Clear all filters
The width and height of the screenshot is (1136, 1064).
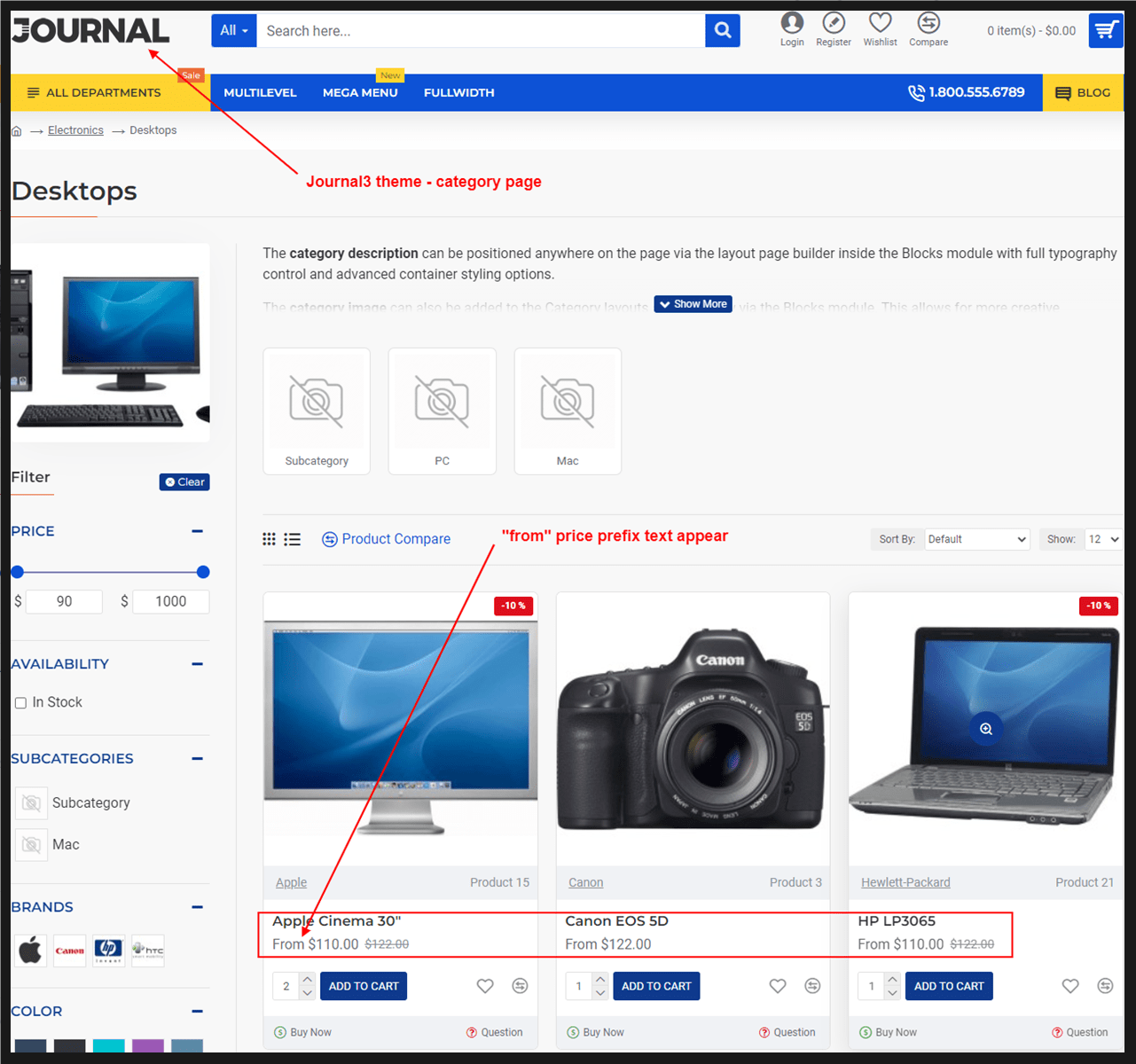pyautogui.click(x=184, y=482)
